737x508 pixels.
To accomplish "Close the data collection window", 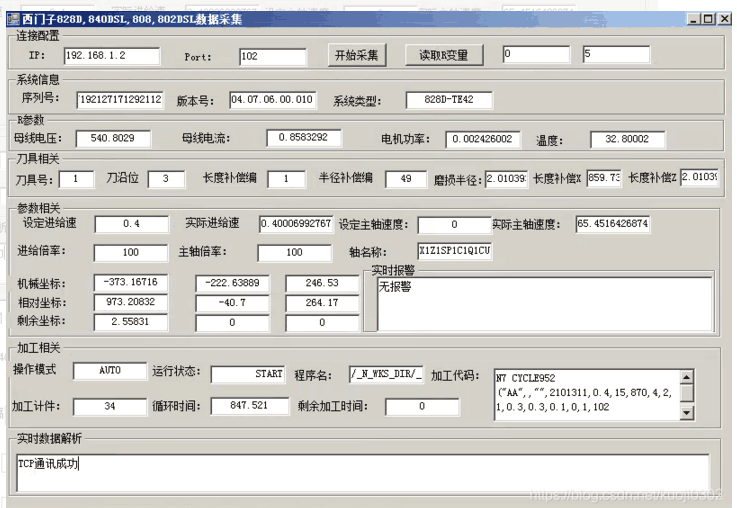I will point(724,19).
